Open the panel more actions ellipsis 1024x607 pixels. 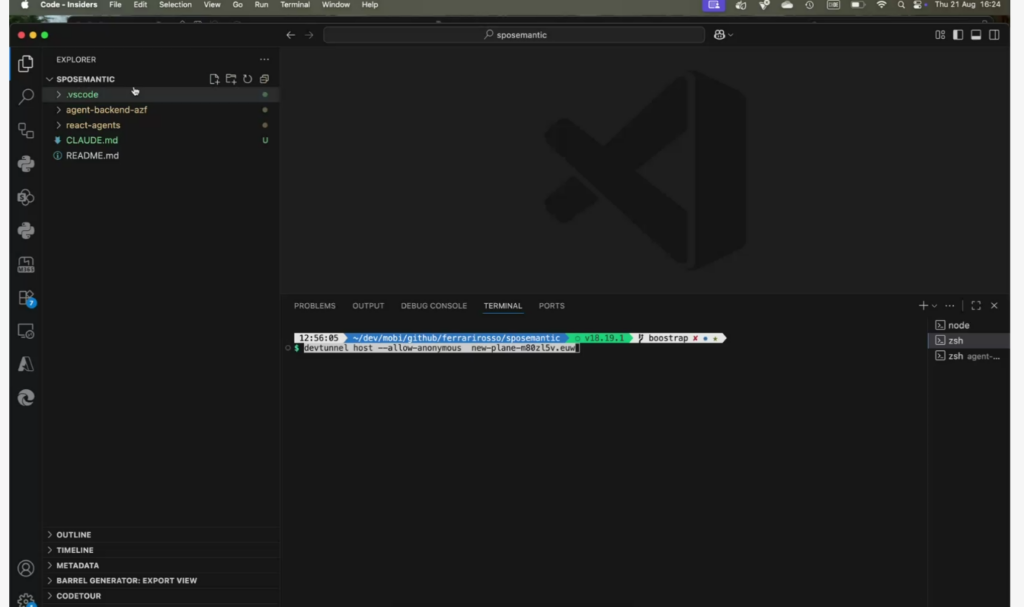tap(950, 306)
